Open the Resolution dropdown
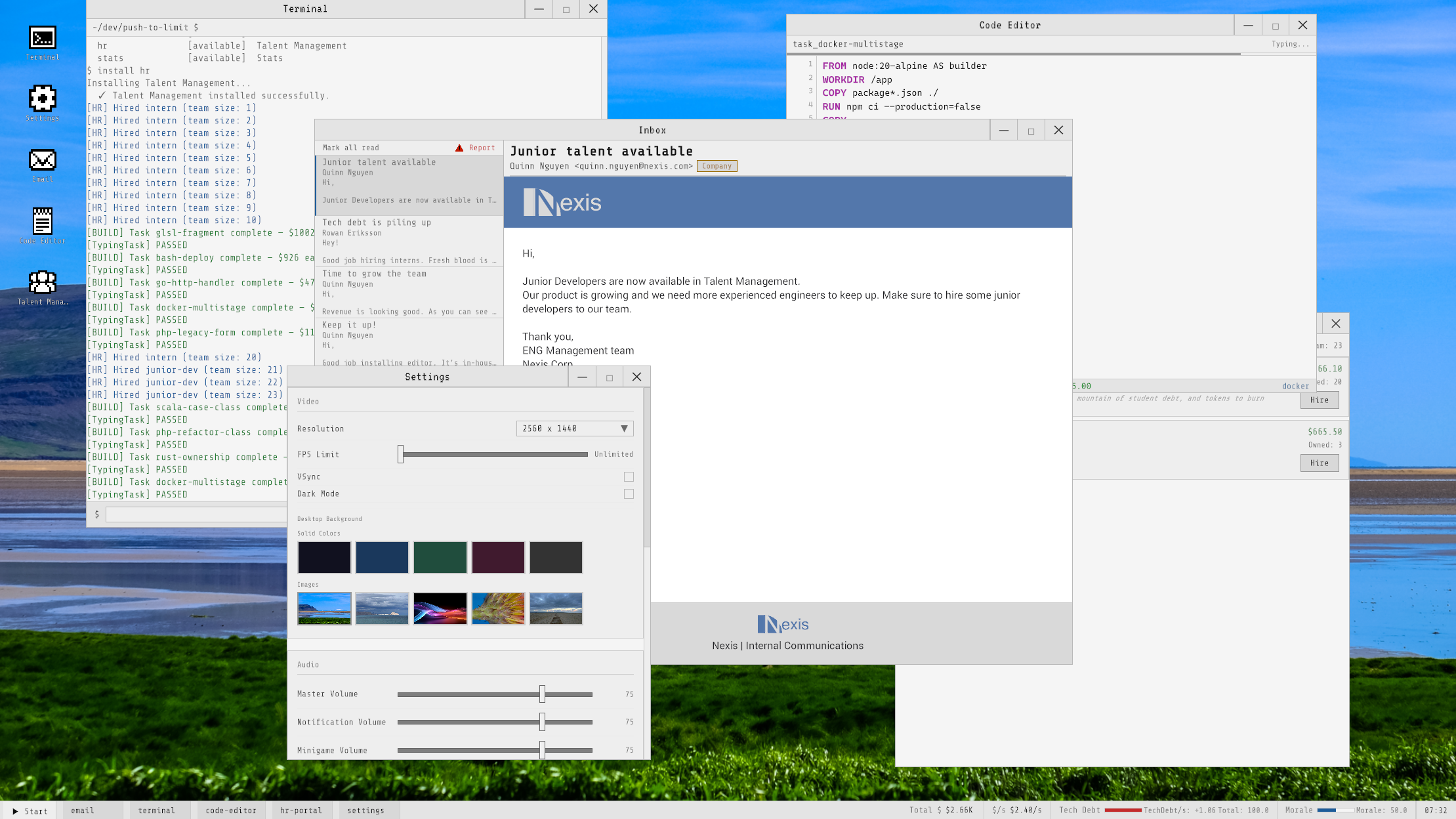Screen dimensions: 1456x819 574,429
